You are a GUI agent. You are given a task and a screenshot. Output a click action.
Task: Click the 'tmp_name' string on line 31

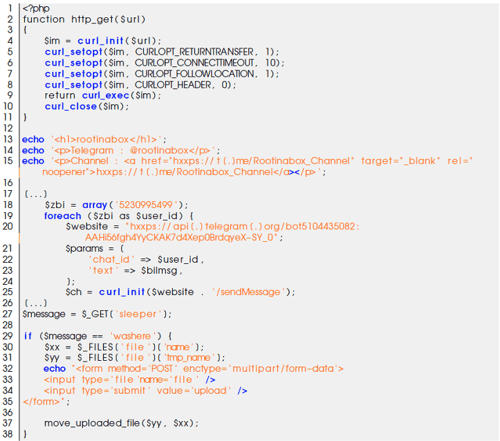(x=189, y=358)
